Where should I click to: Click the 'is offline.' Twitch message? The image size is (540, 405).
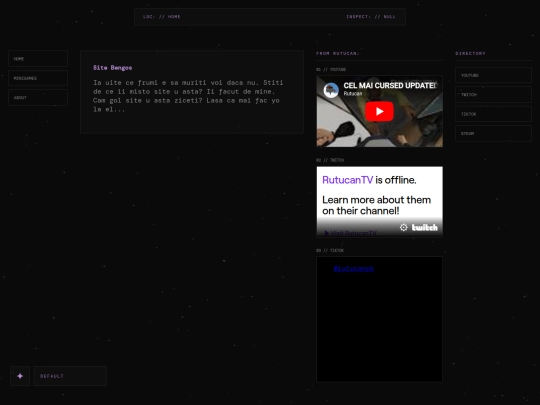pos(396,180)
